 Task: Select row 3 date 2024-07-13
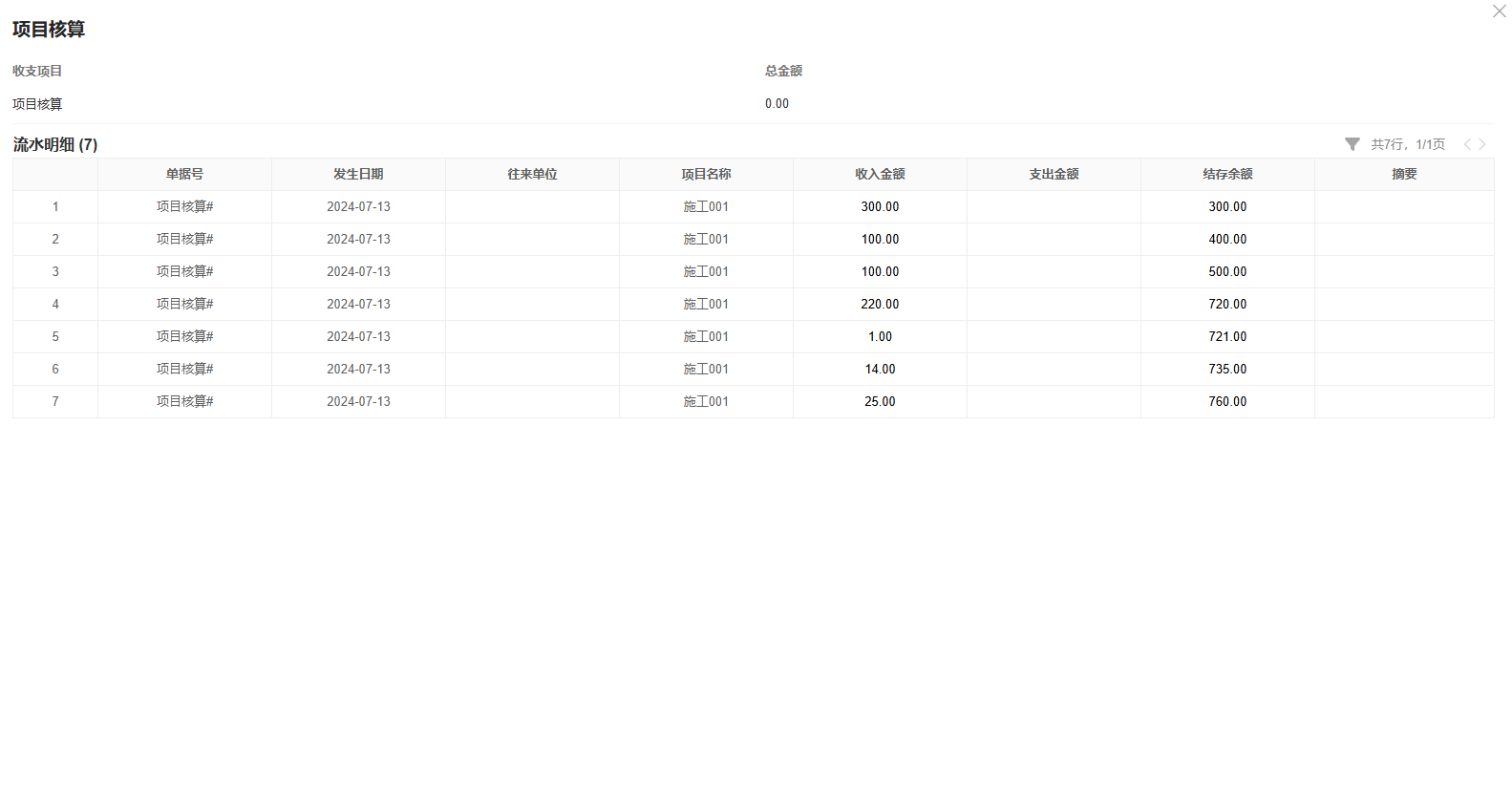tap(358, 271)
